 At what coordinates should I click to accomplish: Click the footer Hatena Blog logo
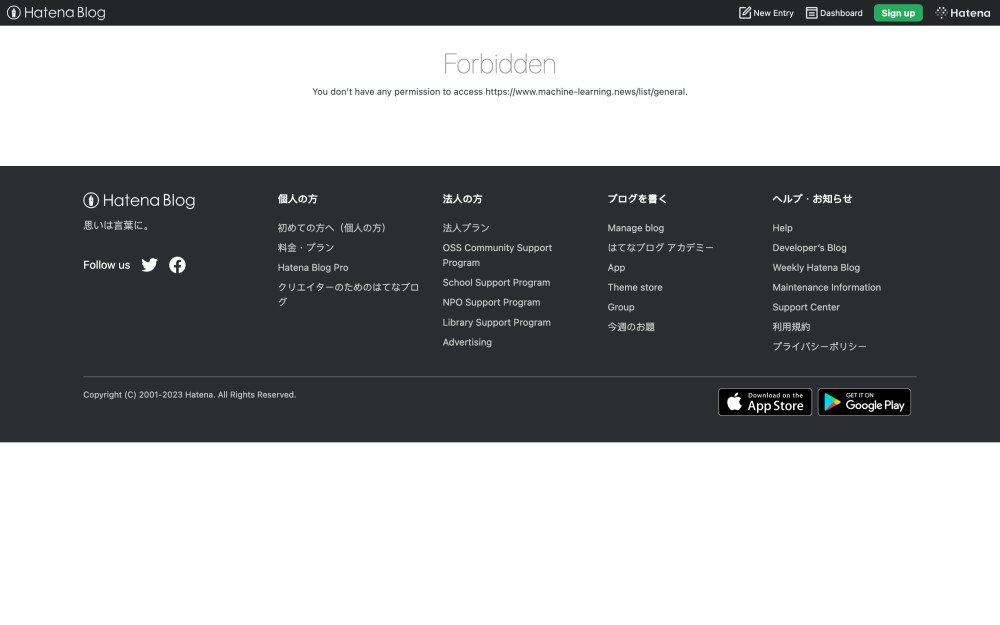click(x=139, y=201)
